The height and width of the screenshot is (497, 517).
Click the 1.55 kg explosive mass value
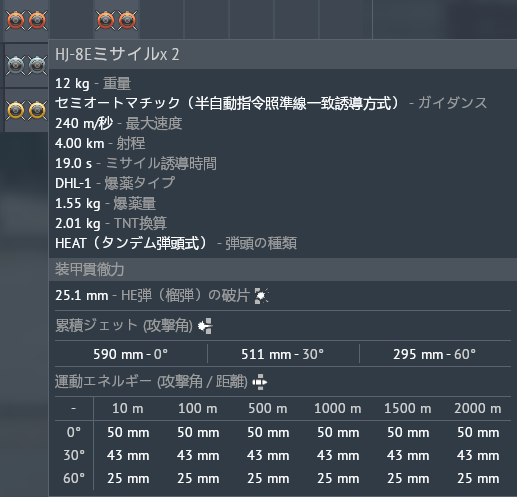tap(78, 204)
